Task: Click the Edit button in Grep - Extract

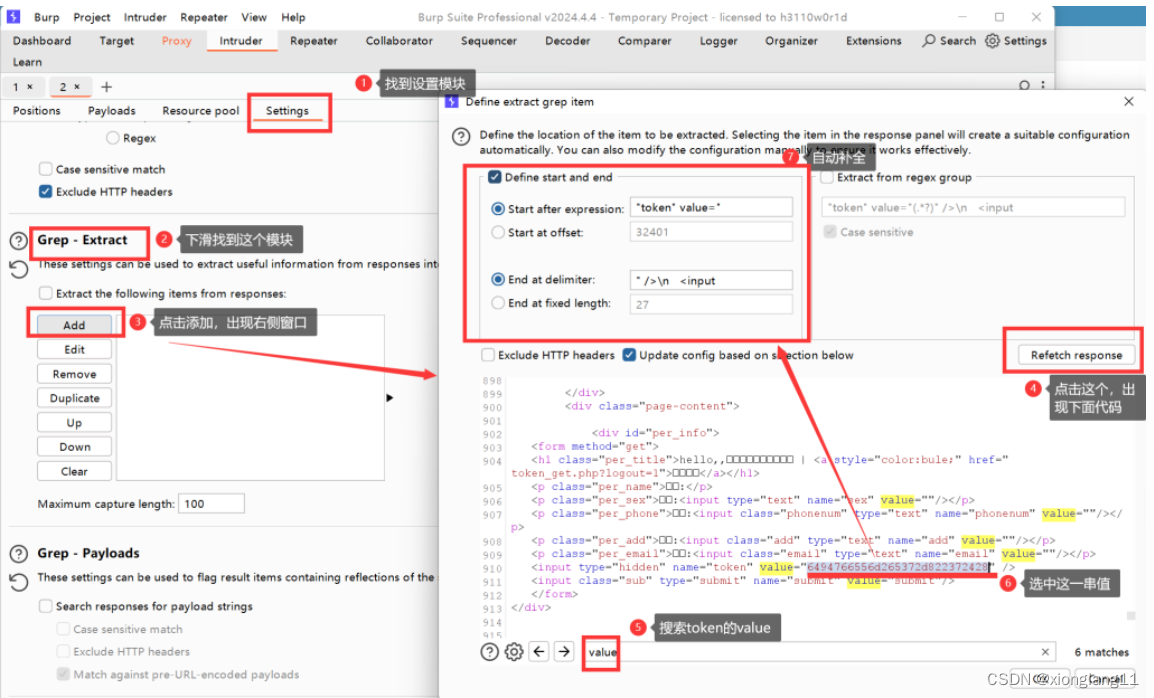Action: 74,349
